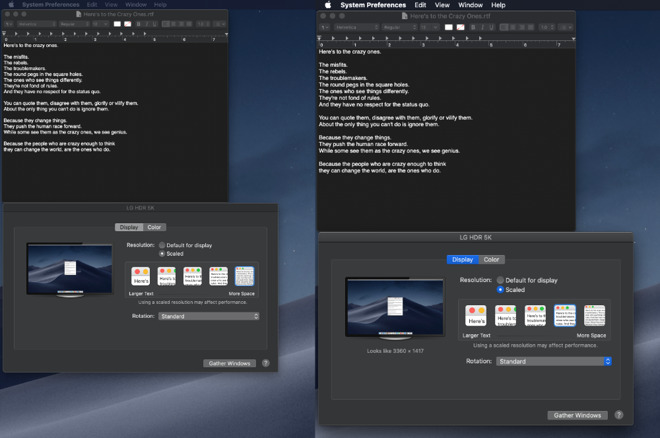The height and width of the screenshot is (438, 660).
Task: Open the Apple menu in the bright menu bar
Action: coord(328,5)
